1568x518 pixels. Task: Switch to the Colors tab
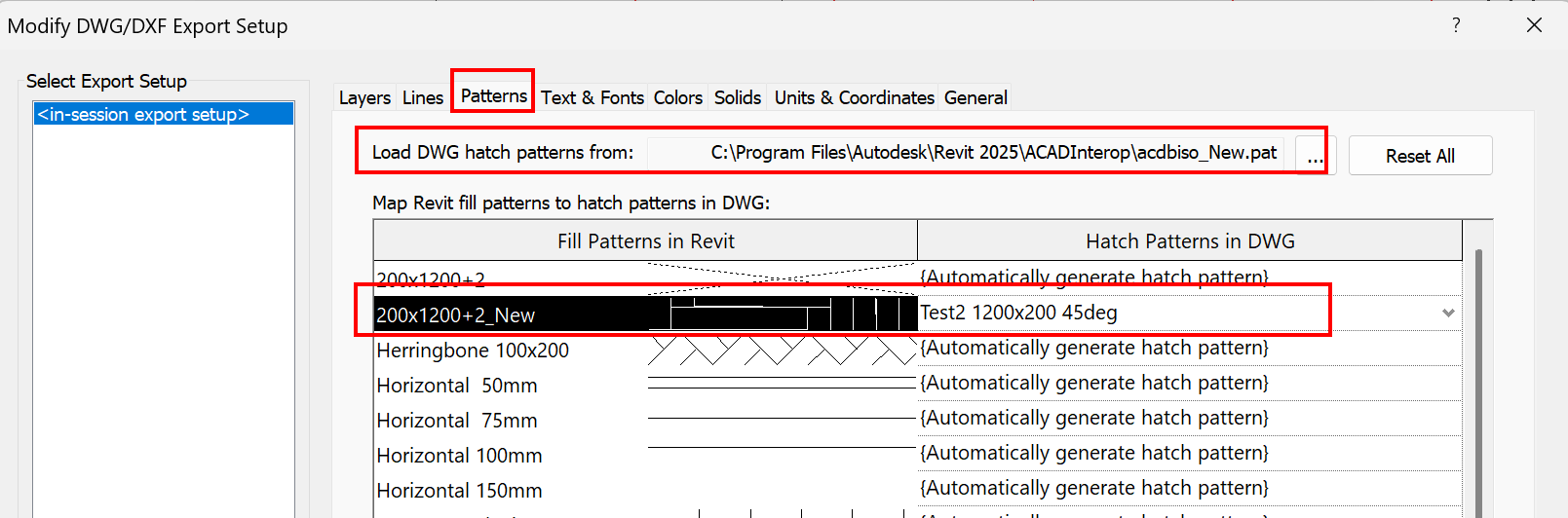678,97
